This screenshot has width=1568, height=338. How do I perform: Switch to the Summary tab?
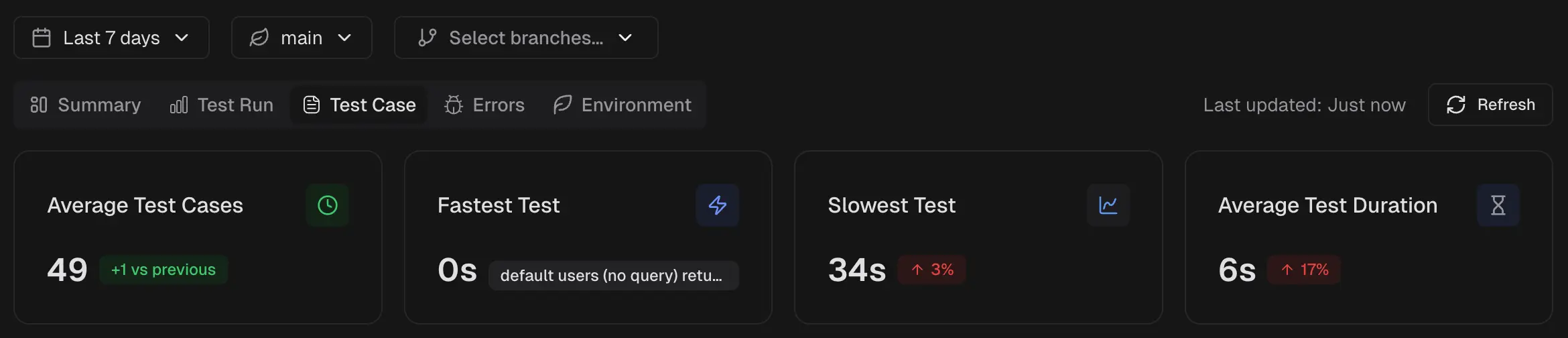click(x=86, y=105)
